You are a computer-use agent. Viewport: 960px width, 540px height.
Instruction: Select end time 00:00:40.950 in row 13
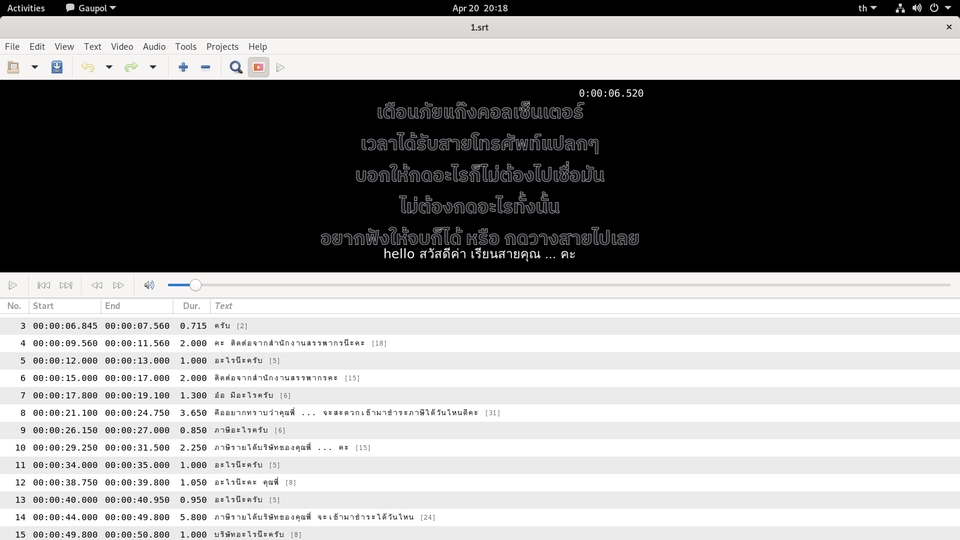coord(137,500)
